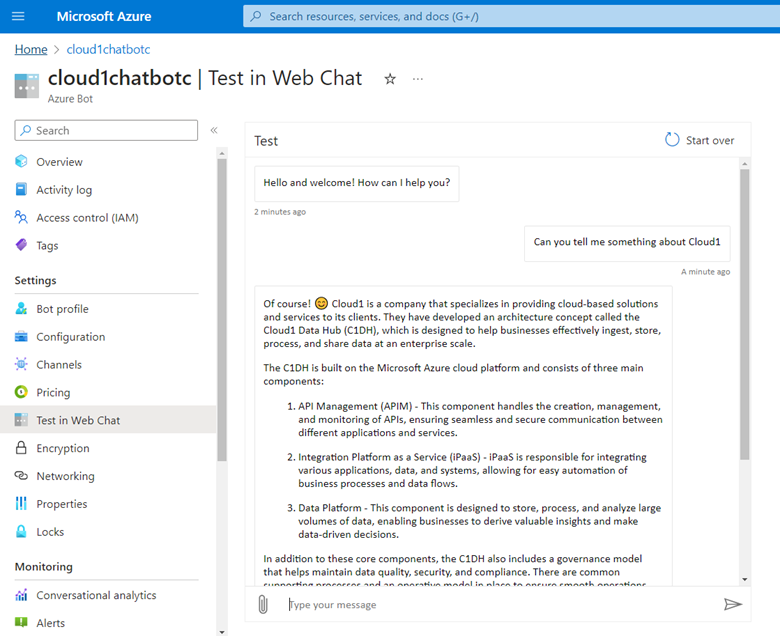780x636 pixels.
Task: Click the '2 minutes ago' timestamp
Action: pos(280,212)
